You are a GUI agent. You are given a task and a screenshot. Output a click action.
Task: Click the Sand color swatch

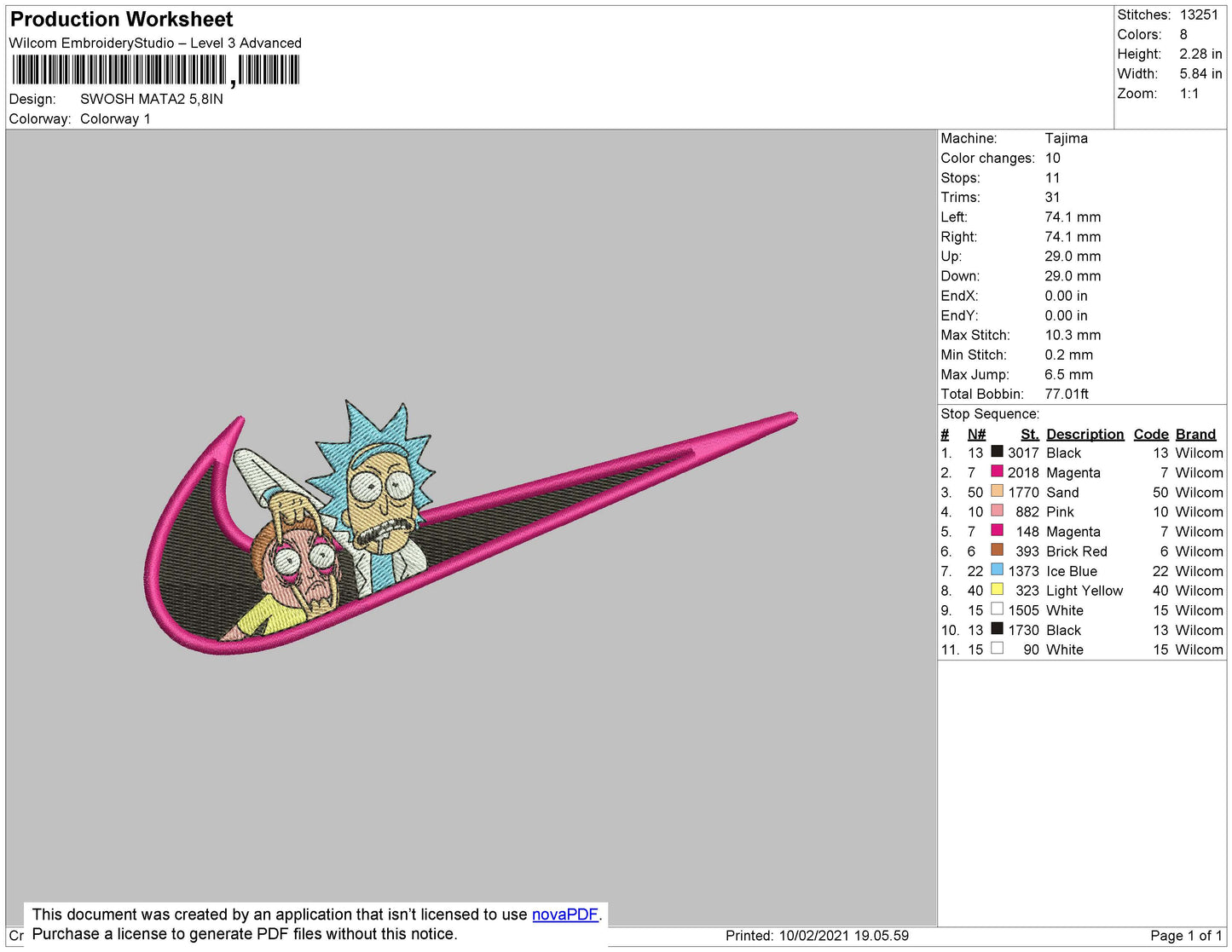click(x=997, y=491)
